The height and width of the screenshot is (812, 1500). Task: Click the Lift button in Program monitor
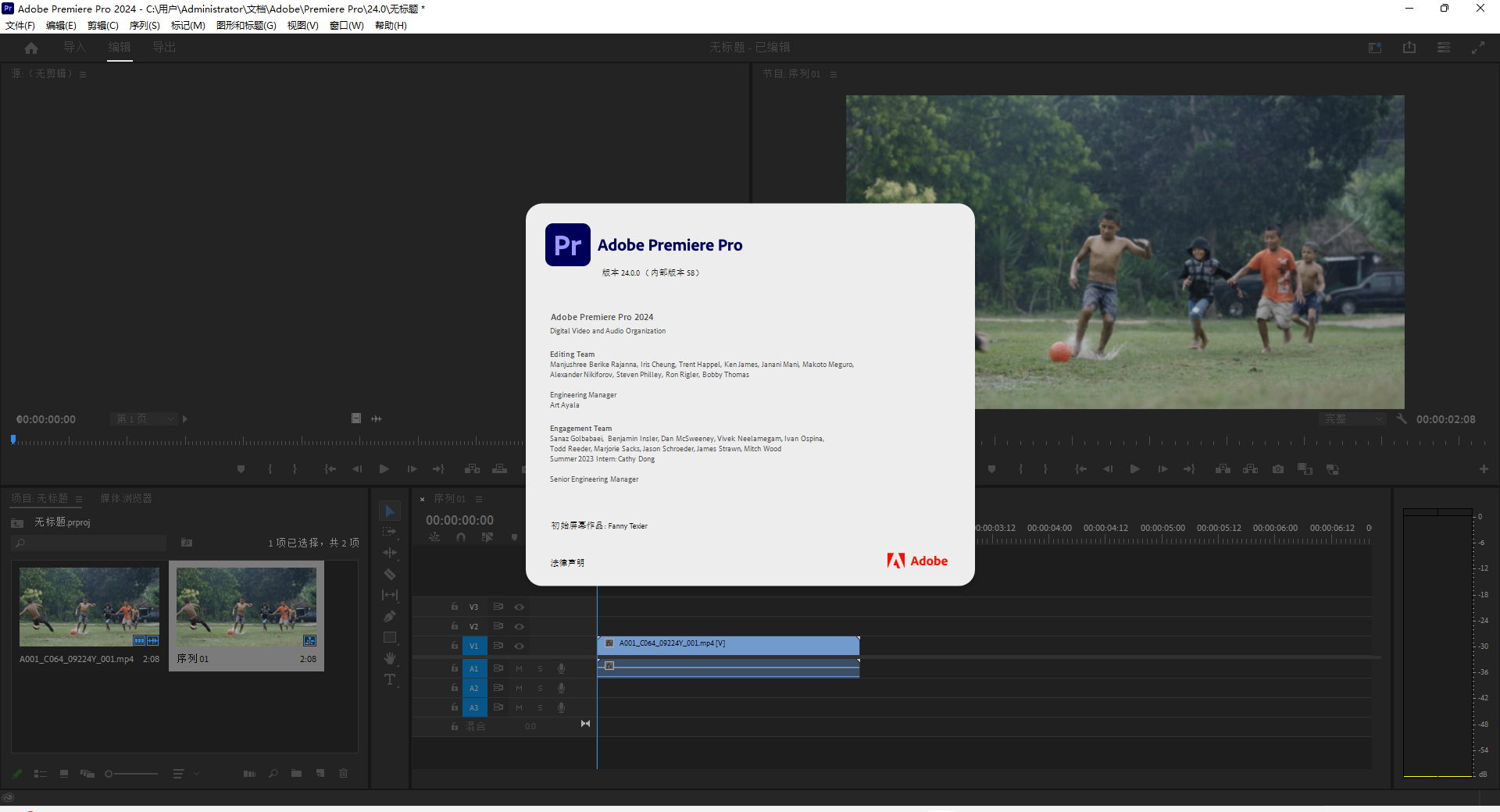point(1223,469)
